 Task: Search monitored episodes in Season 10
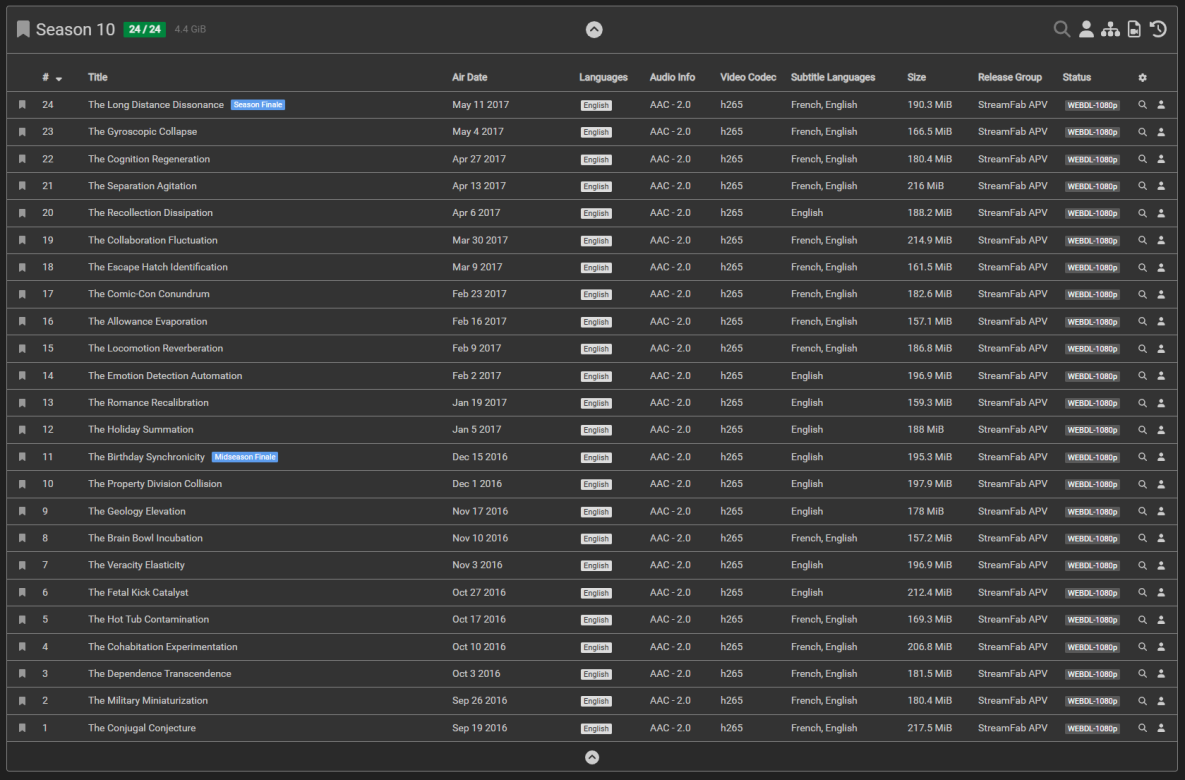[1061, 29]
